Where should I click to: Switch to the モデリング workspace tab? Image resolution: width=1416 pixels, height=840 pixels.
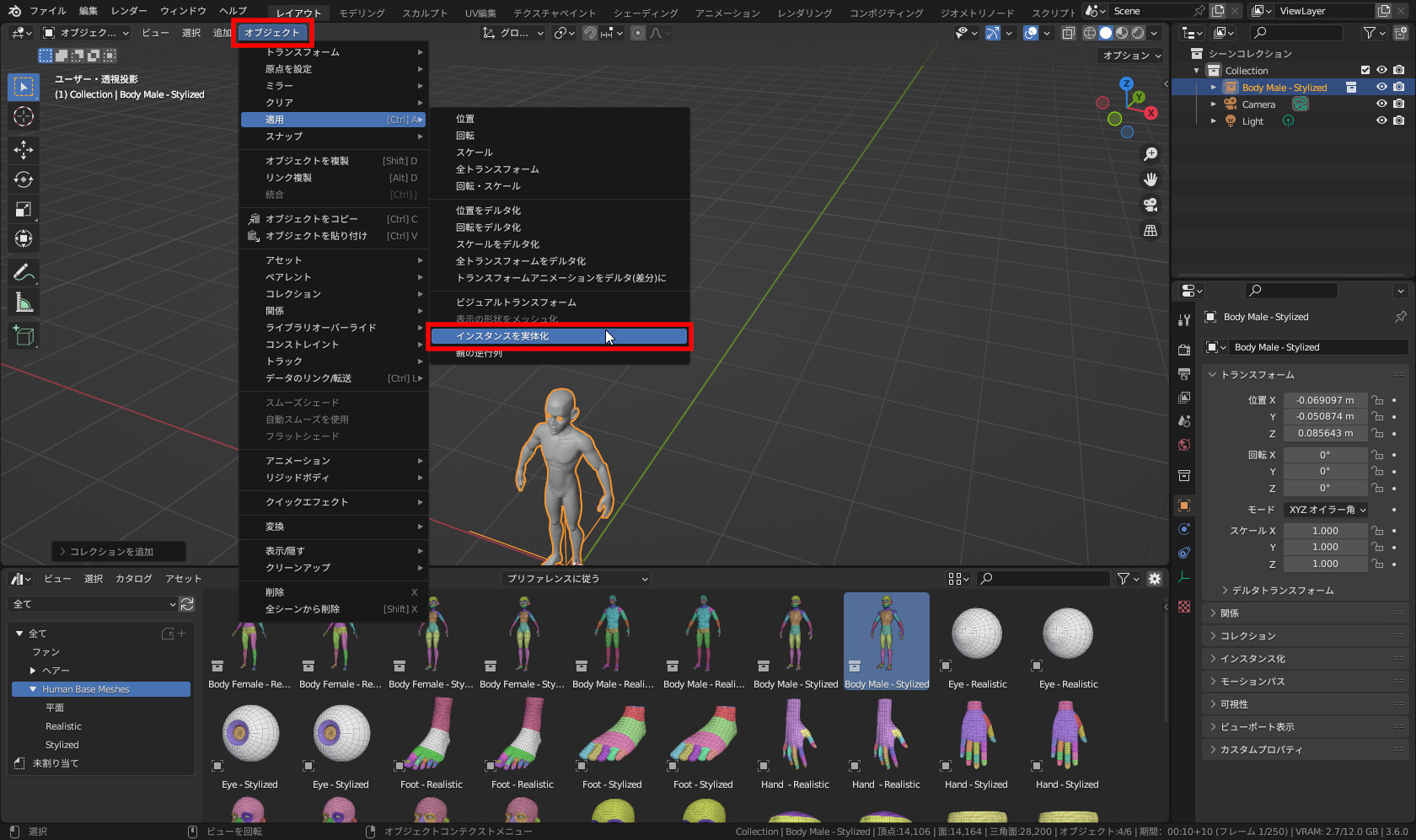click(x=362, y=13)
